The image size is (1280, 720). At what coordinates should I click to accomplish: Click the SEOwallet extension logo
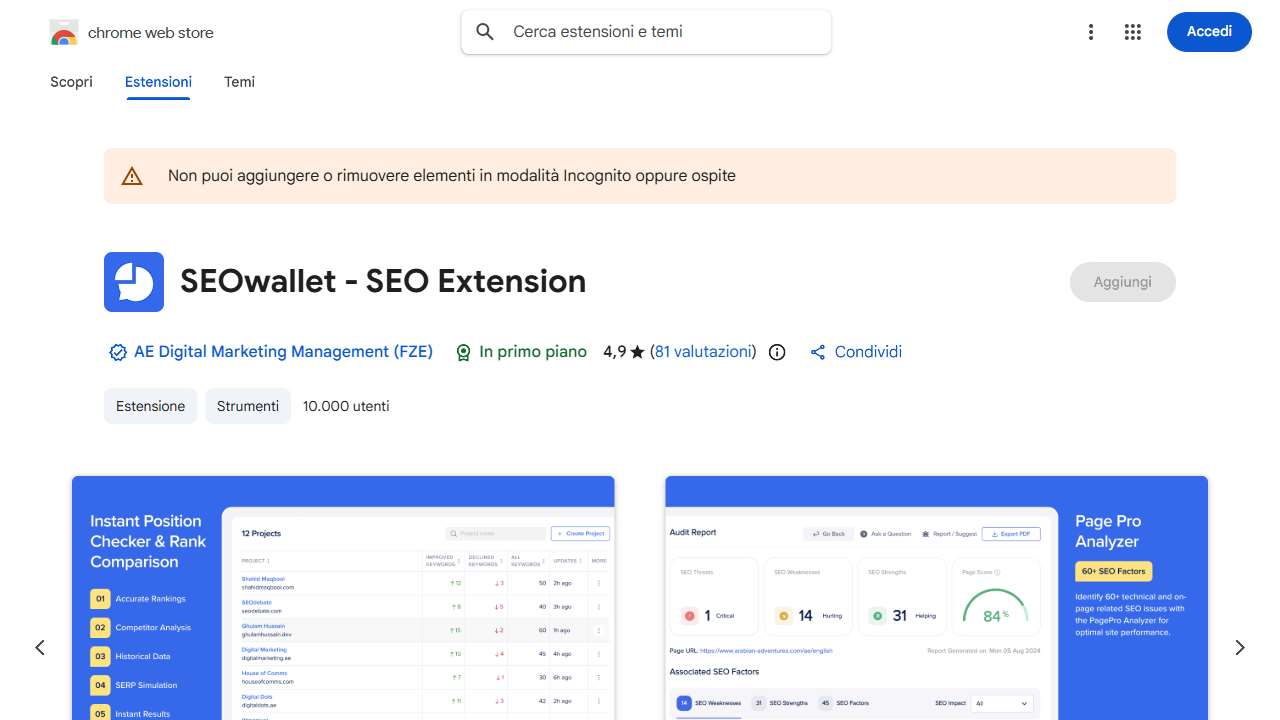(x=133, y=282)
